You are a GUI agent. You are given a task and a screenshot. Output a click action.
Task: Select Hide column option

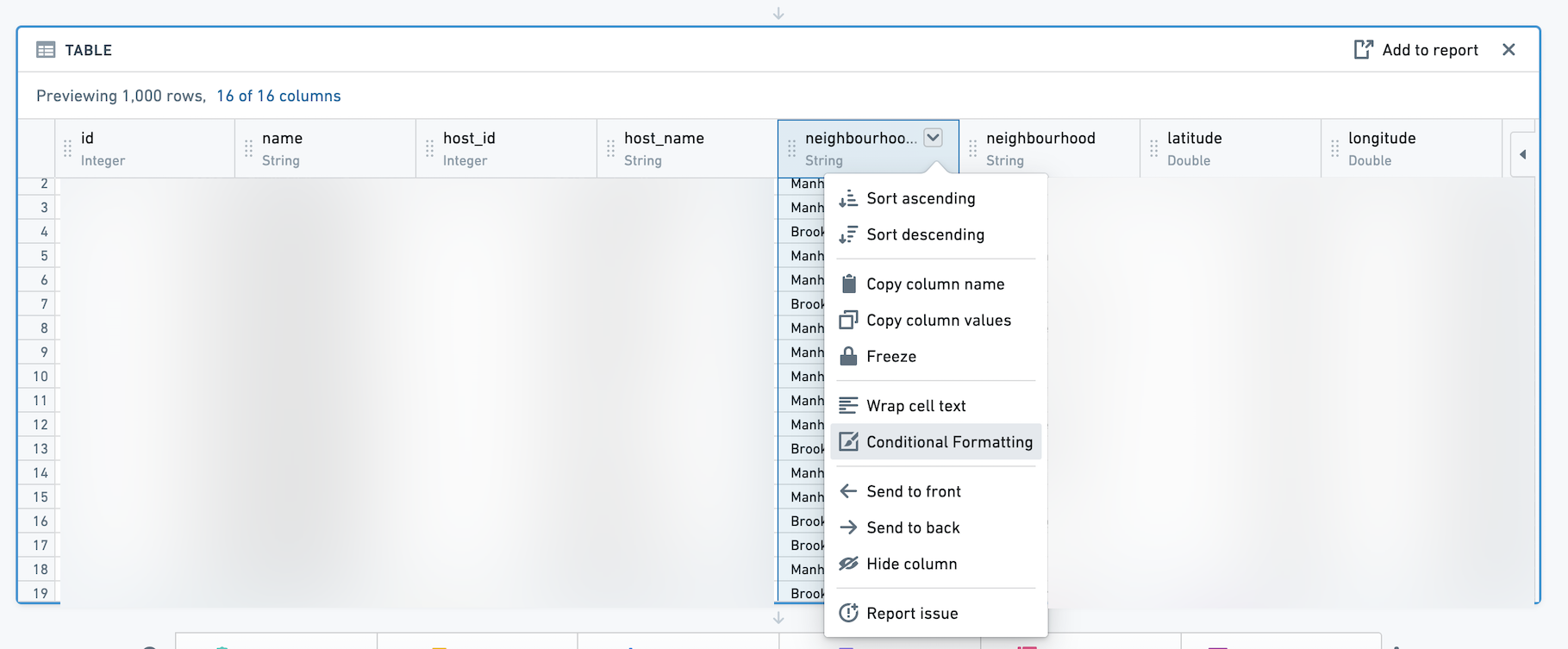[936, 564]
